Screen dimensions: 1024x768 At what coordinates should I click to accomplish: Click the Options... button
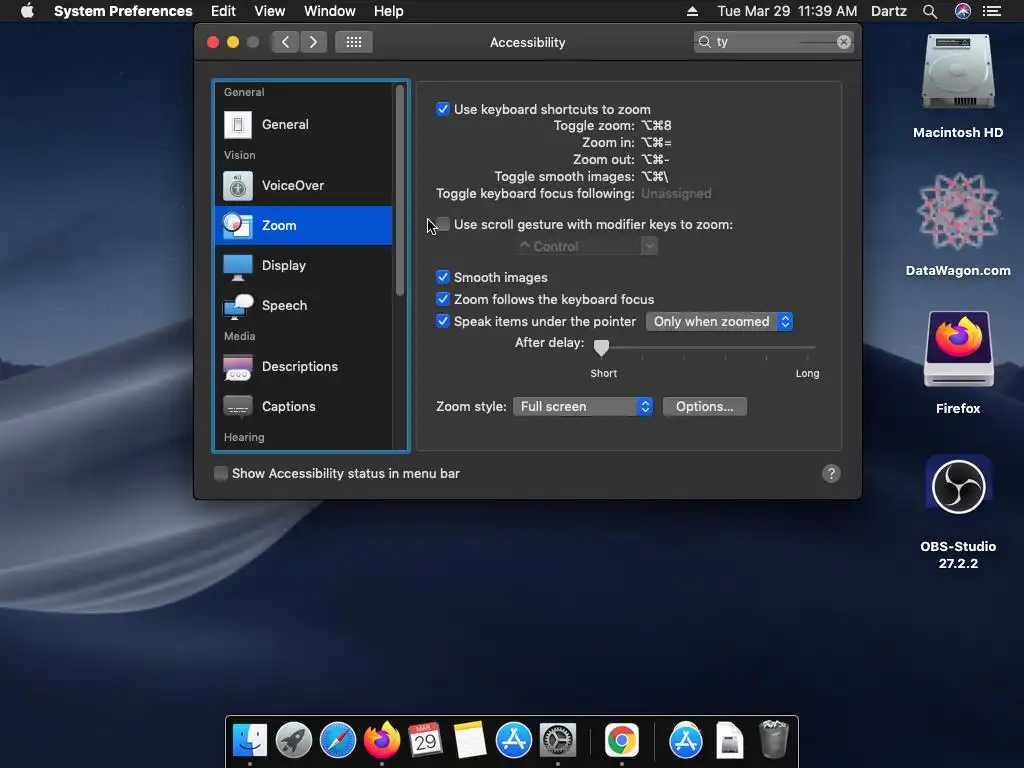(705, 406)
